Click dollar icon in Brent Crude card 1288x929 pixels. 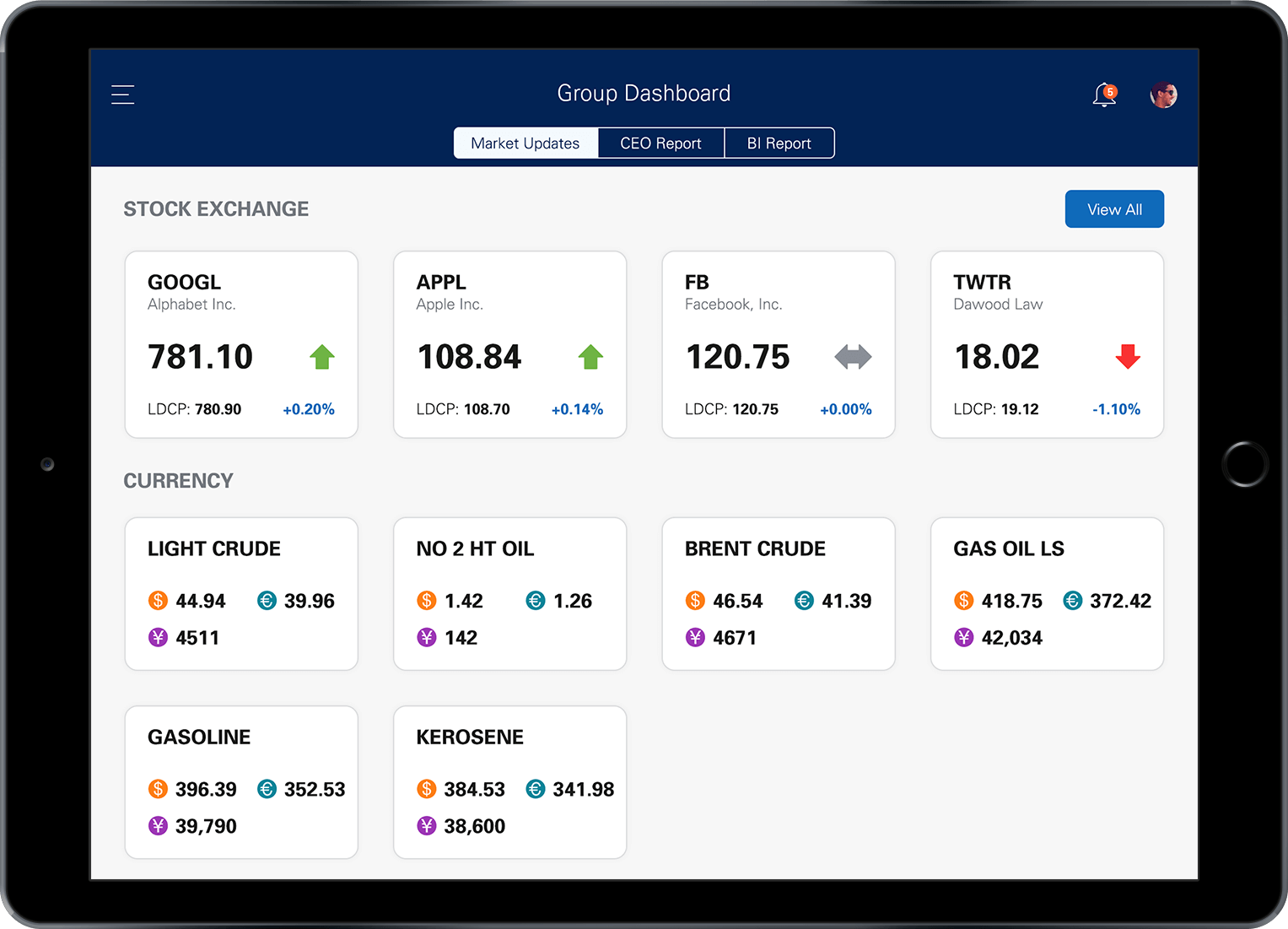[695, 601]
